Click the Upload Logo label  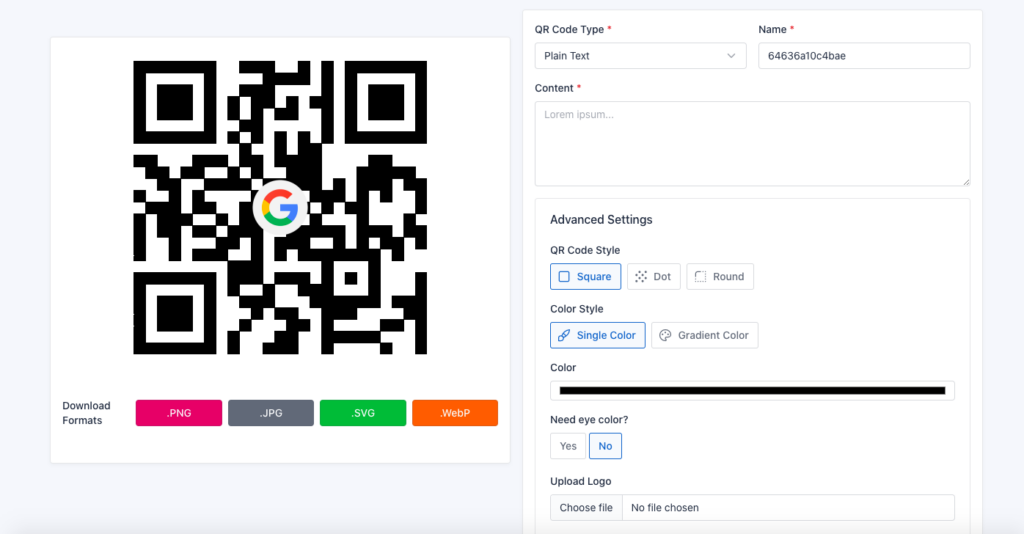581,481
